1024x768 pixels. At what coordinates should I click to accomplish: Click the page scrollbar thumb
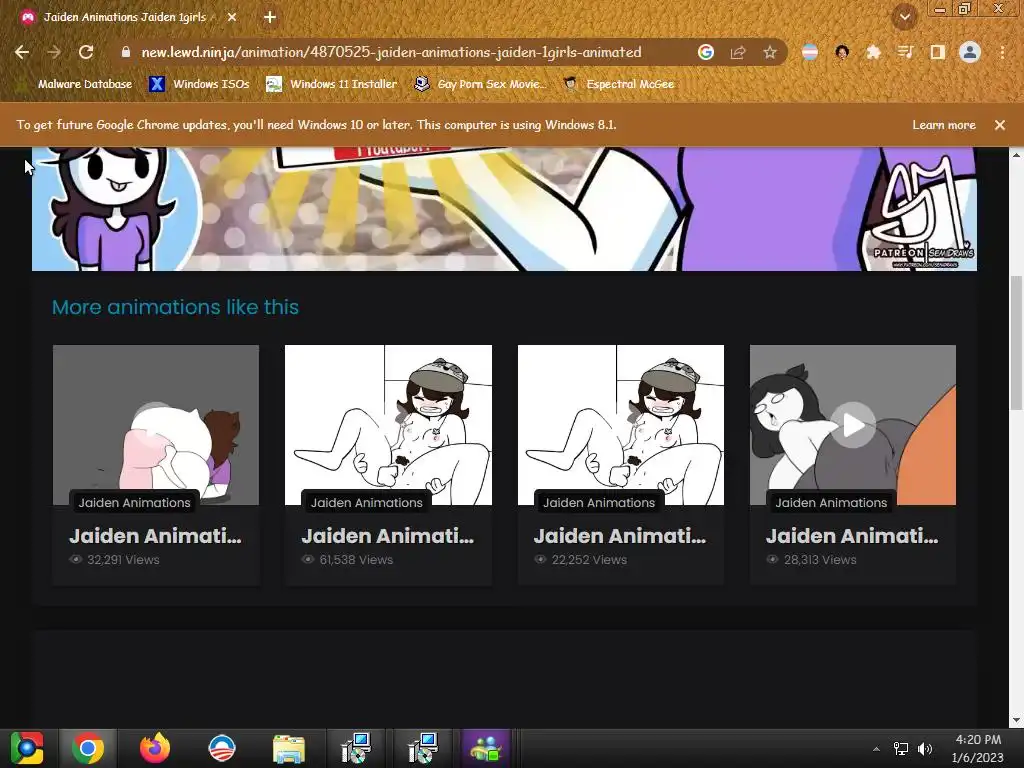pyautogui.click(x=1016, y=343)
